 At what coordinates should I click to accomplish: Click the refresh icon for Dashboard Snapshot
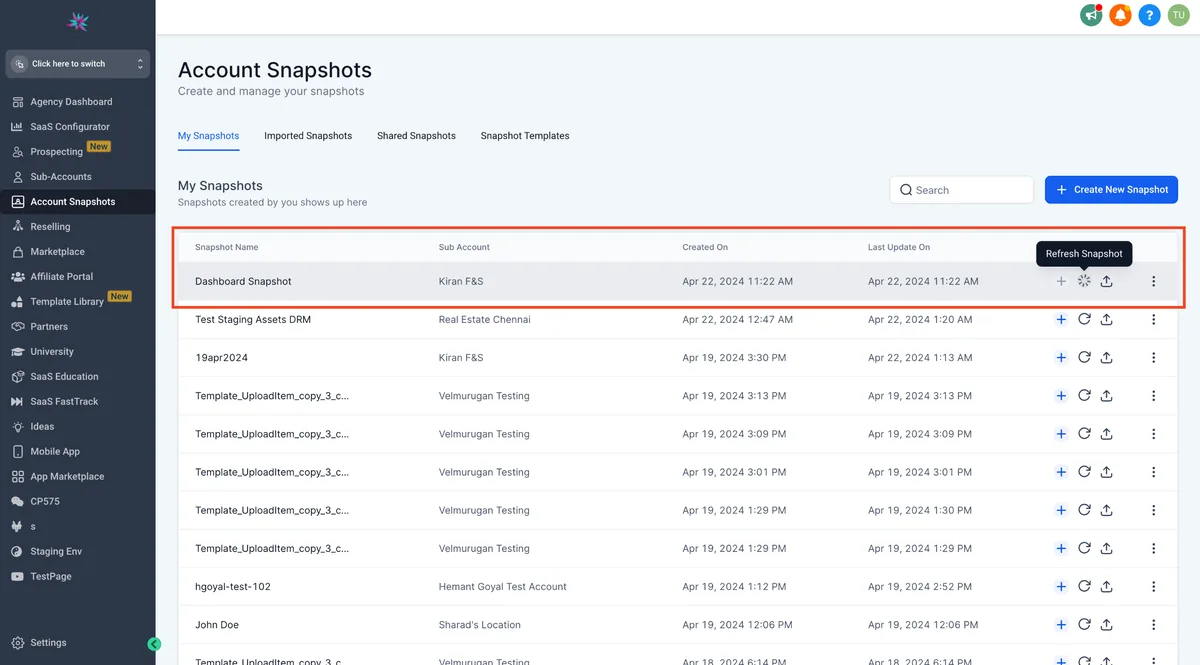[1084, 281]
